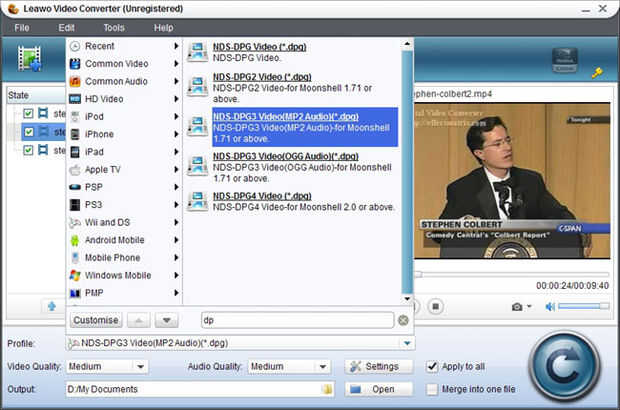Click the registration key icon
620x410 pixels.
[597, 72]
